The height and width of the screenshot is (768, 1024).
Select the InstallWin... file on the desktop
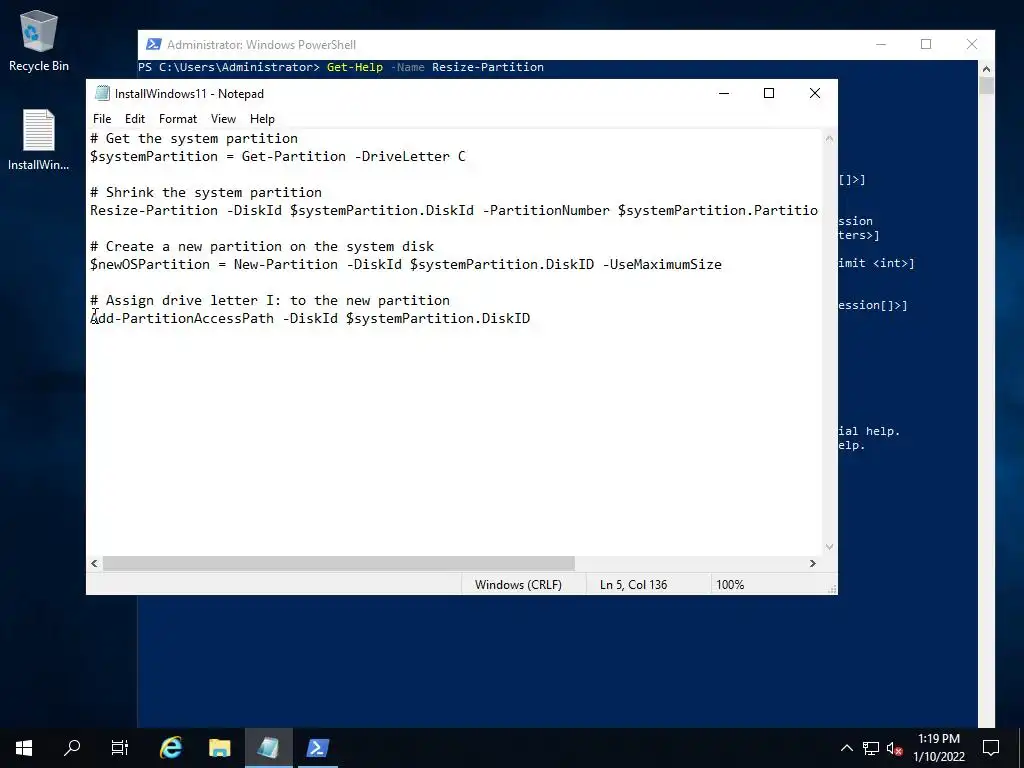pos(39,140)
